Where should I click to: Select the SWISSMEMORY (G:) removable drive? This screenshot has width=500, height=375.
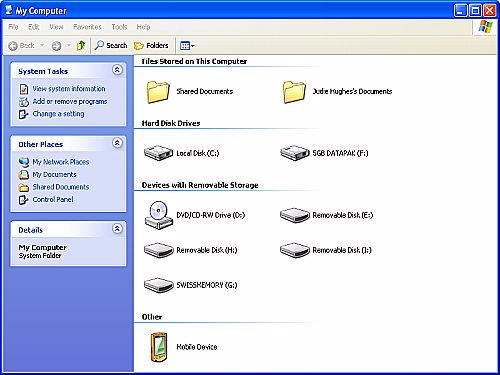(x=191, y=285)
